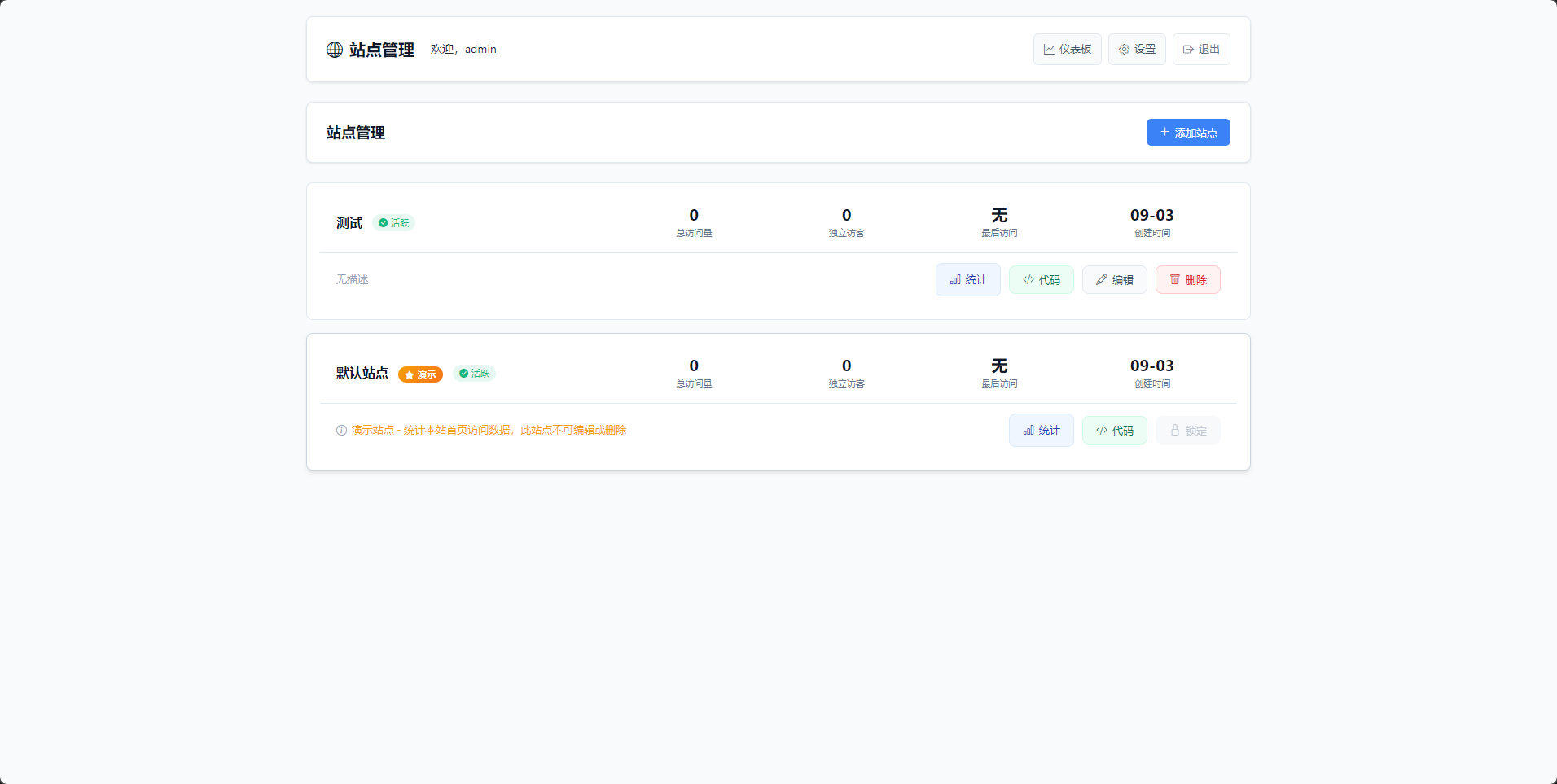Open 统计 stats for 默认站点

coord(1042,431)
